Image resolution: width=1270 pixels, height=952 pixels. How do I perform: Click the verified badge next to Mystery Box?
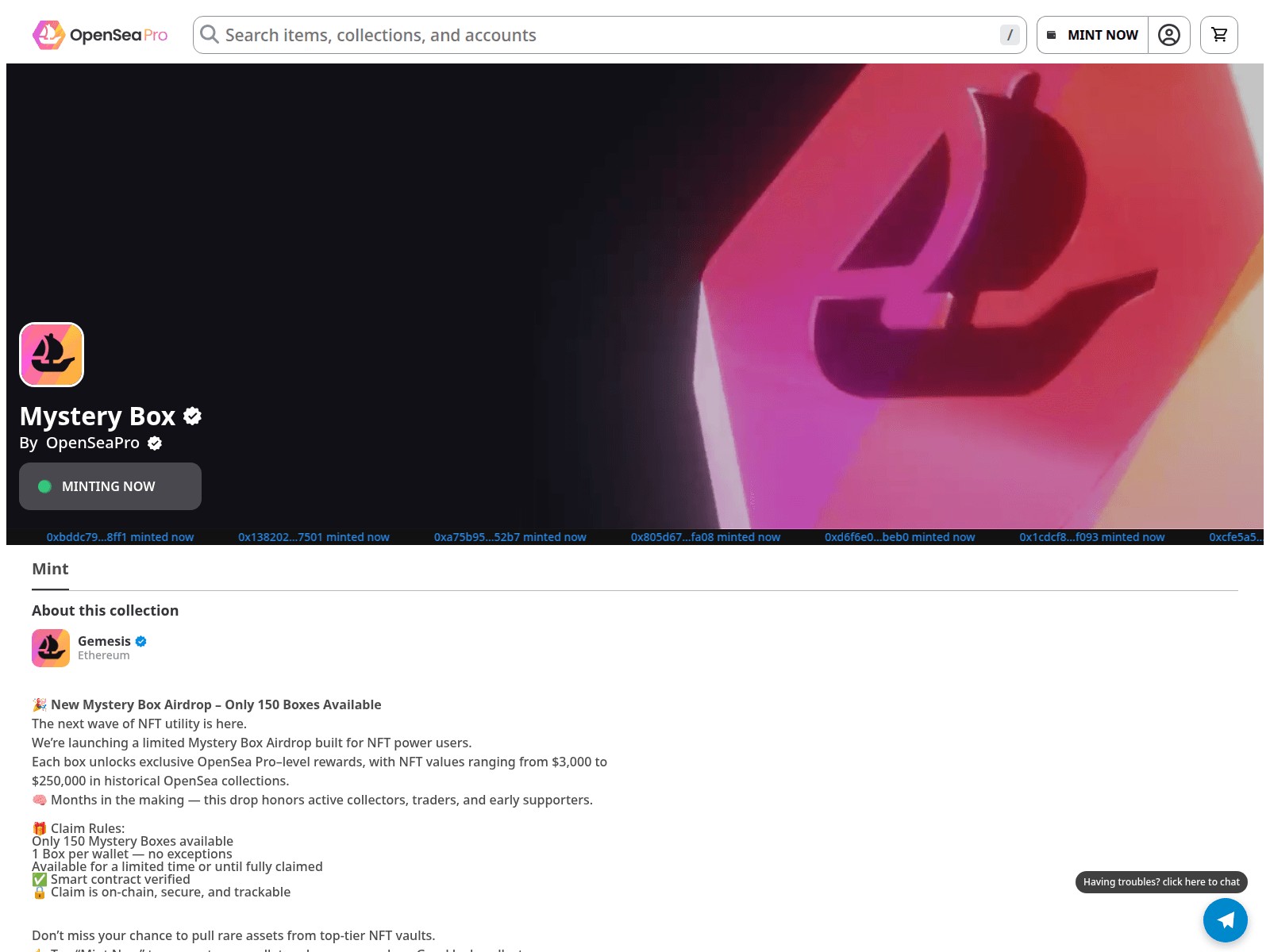point(191,416)
